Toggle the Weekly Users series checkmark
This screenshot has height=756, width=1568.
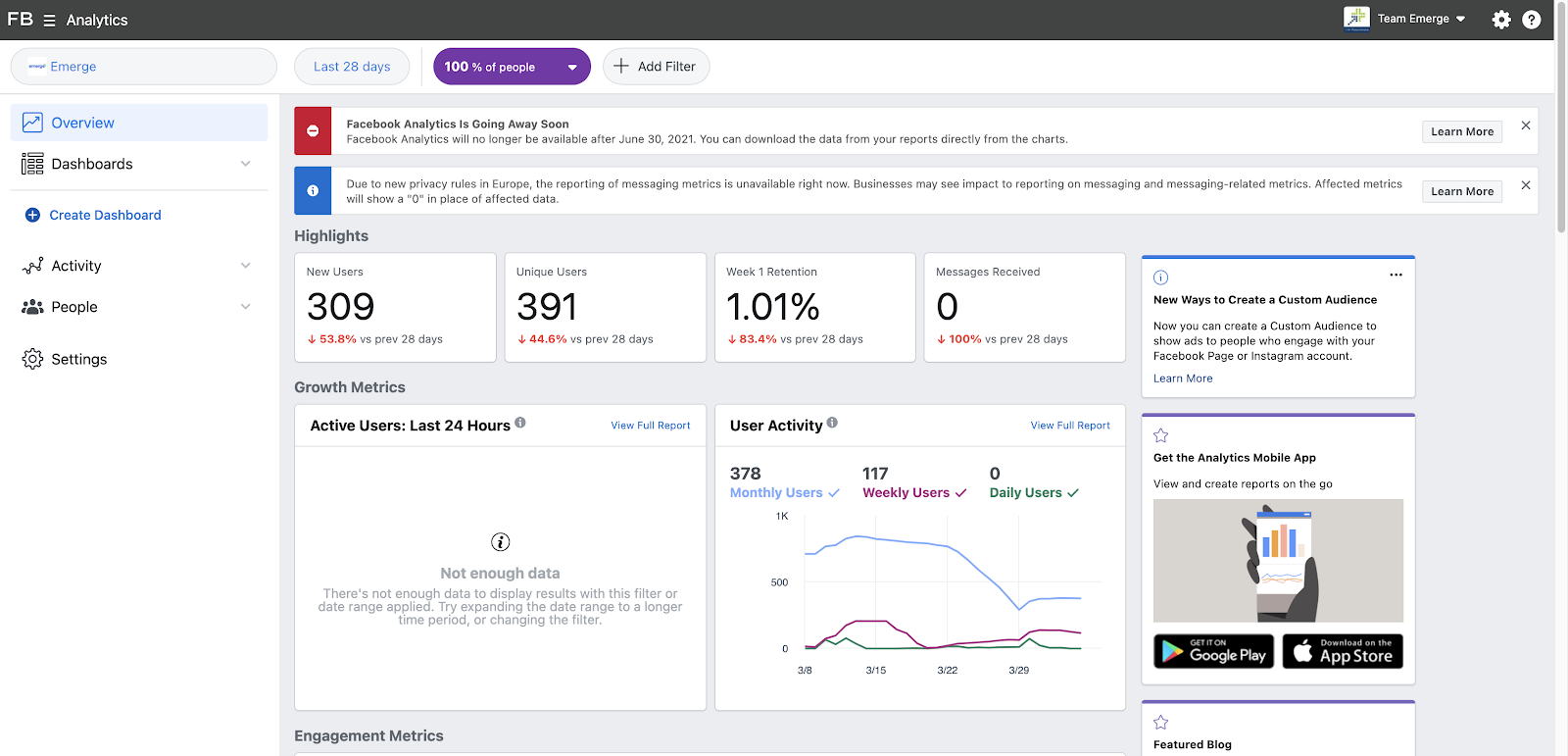tap(960, 493)
